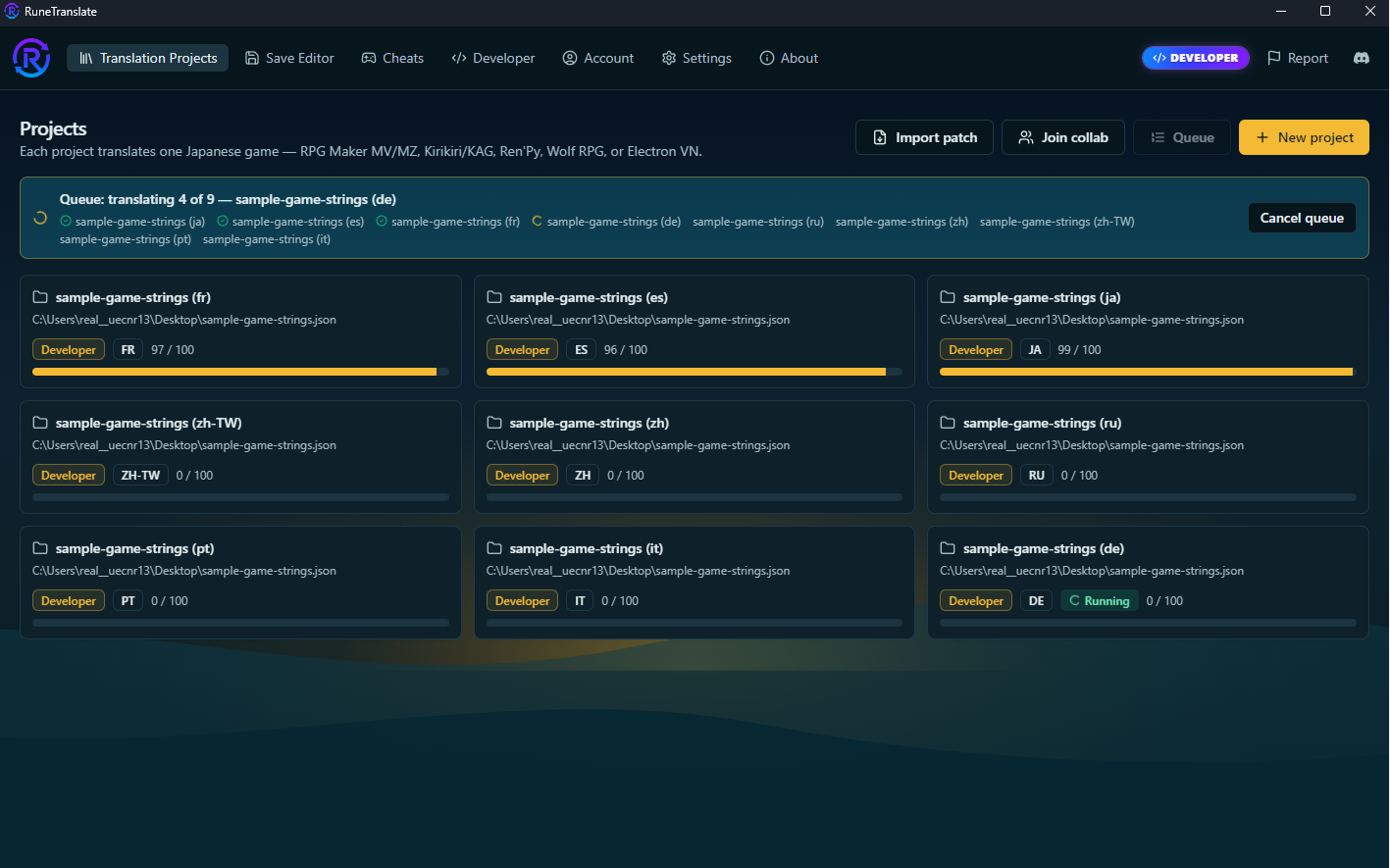The height and width of the screenshot is (868, 1390).
Task: Click the green check next to queue item (es)
Action: [x=223, y=222]
